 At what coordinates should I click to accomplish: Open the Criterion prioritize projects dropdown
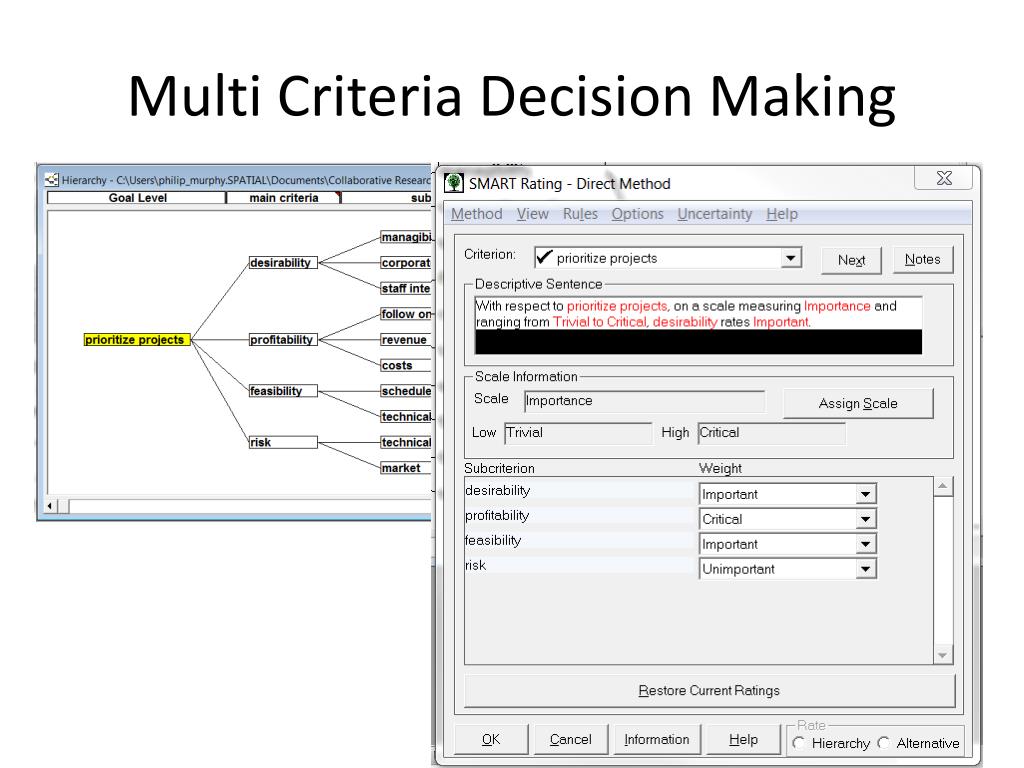point(791,258)
